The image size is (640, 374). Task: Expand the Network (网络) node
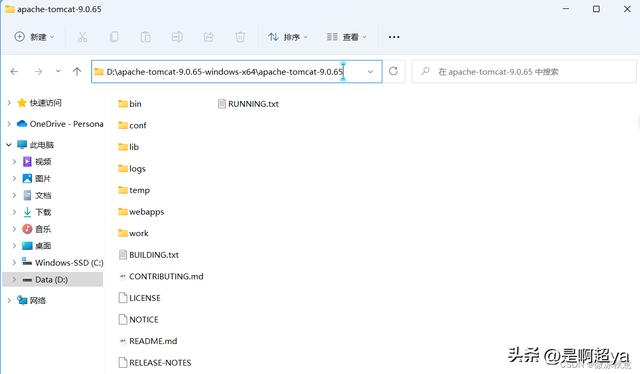pyautogui.click(x=9, y=301)
